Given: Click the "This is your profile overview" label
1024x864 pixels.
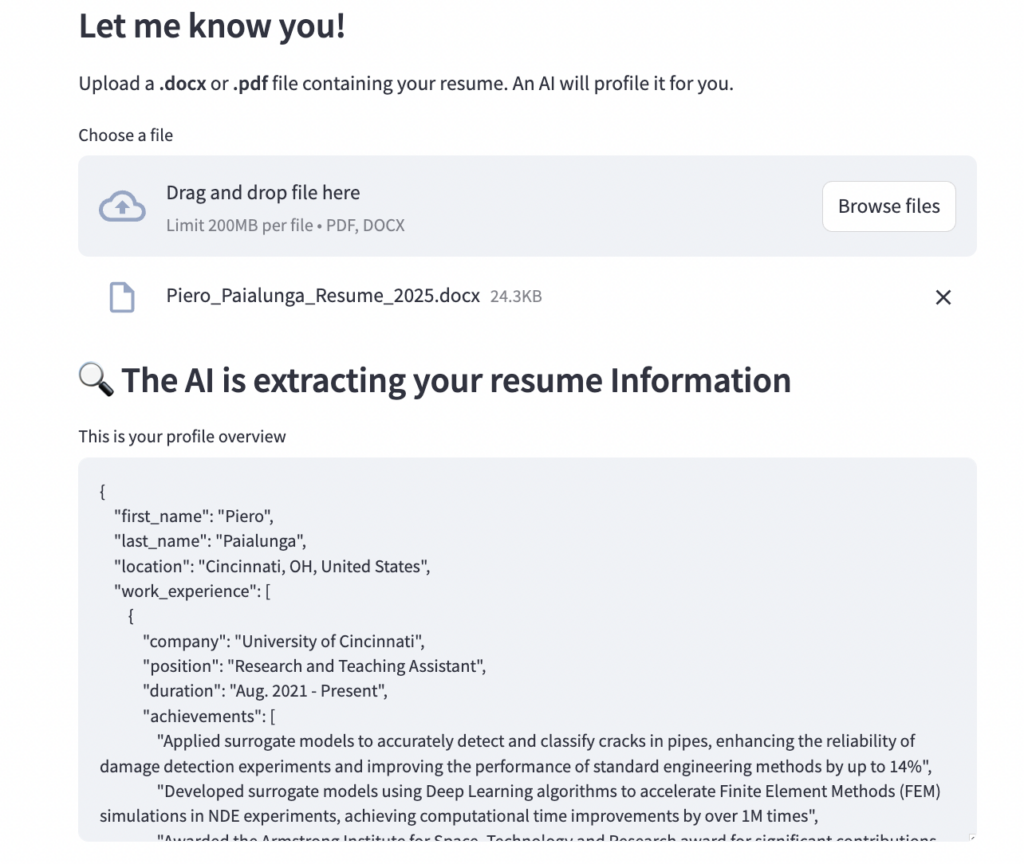Looking at the screenshot, I should [x=182, y=437].
